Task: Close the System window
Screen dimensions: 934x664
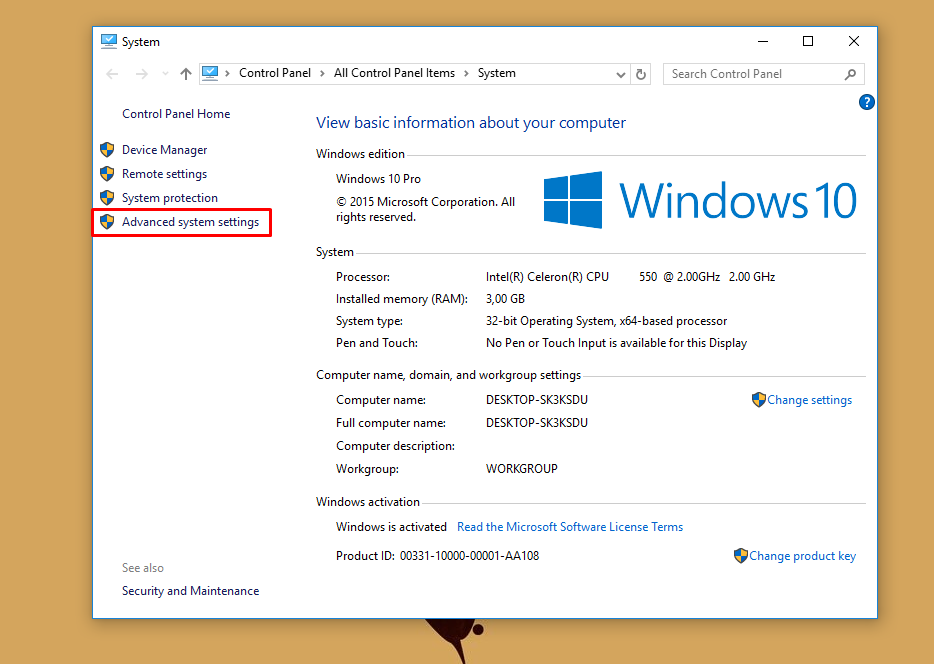Action: point(854,41)
